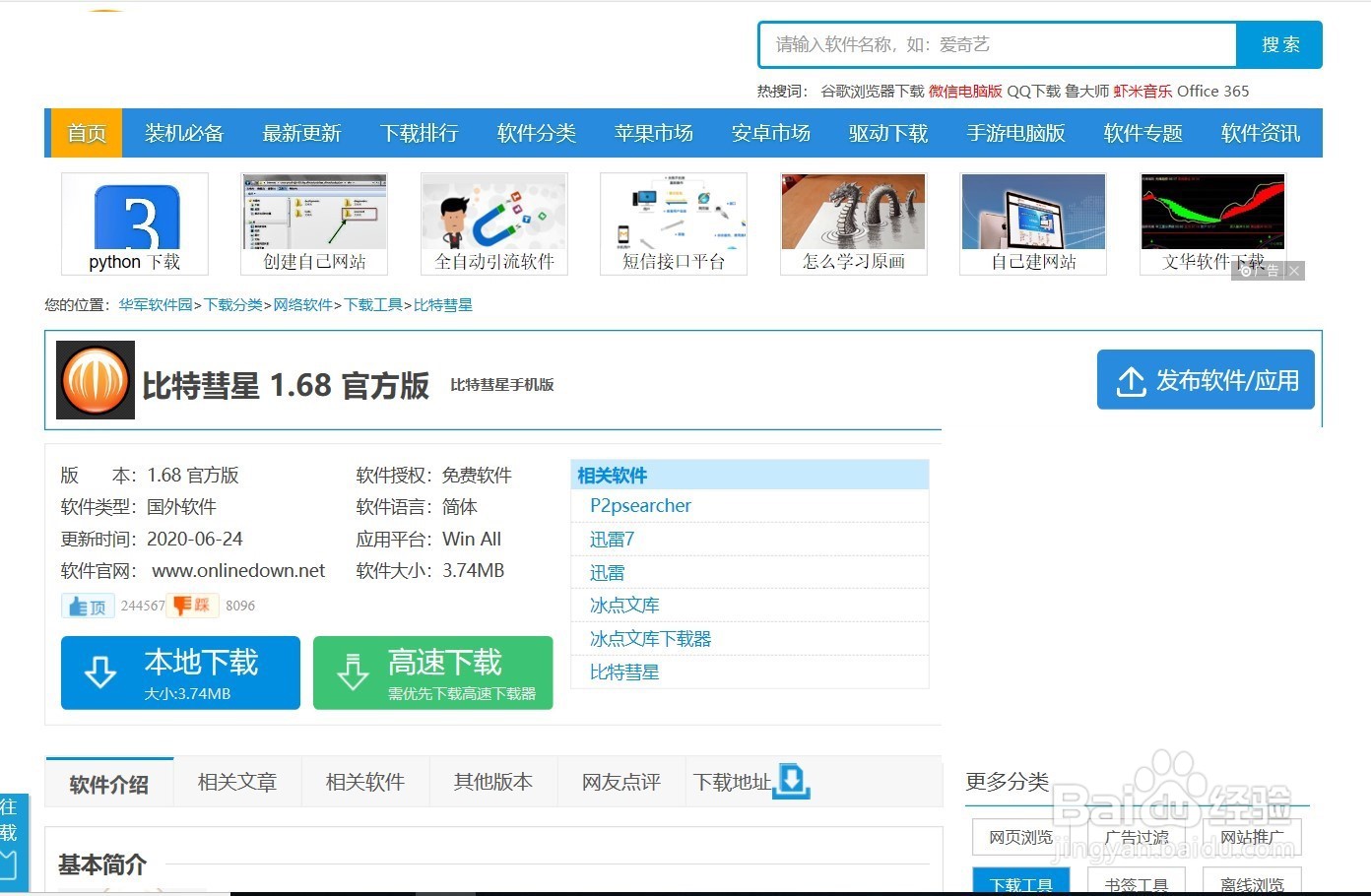Close the ad with the X icon
Viewport: 1371px width, 896px height.
click(x=1294, y=271)
